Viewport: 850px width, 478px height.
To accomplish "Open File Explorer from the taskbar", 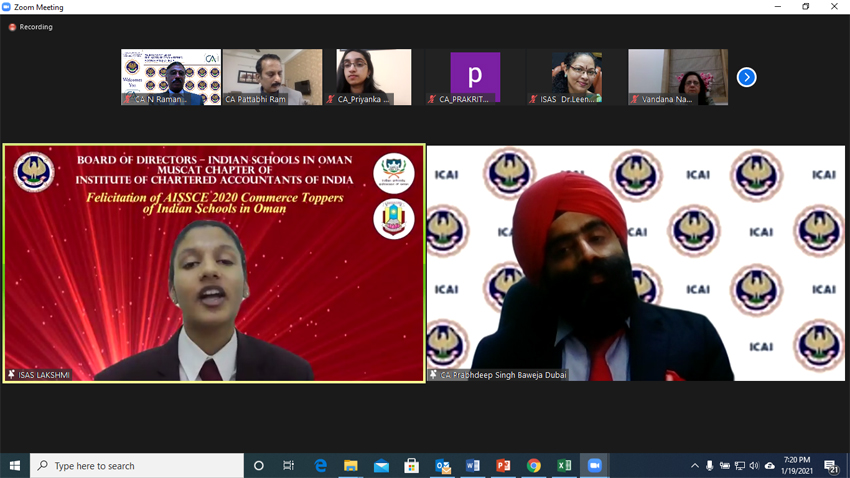I will pos(351,466).
